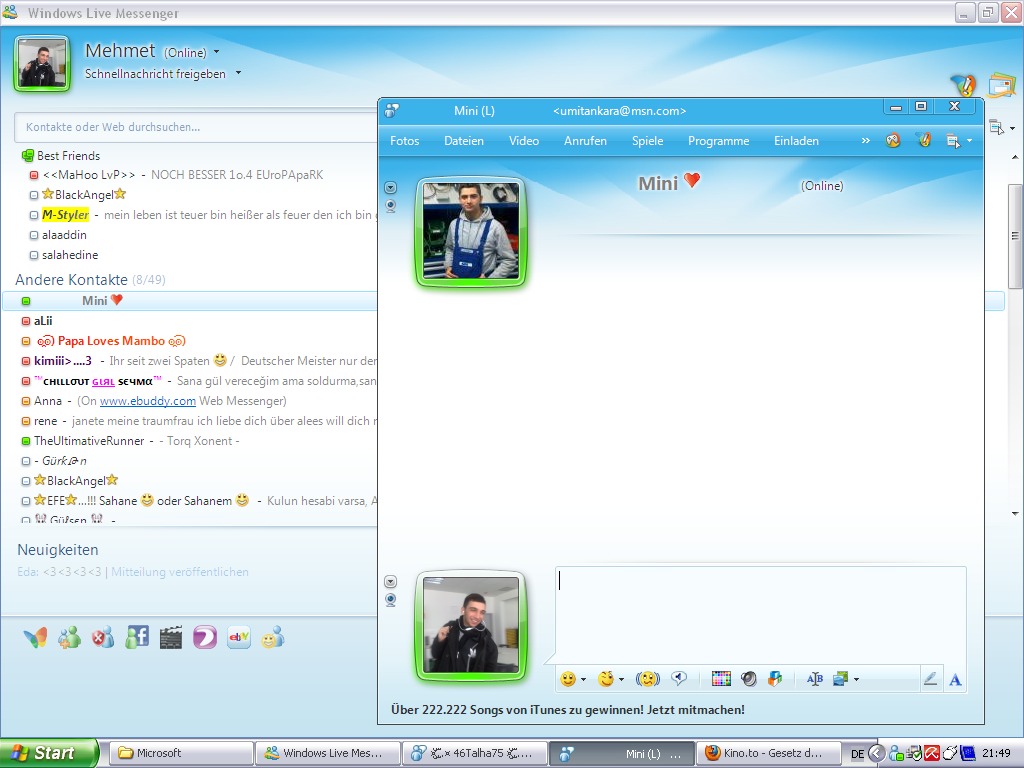Screen dimensions: 1024x768
Task: Open the www.ebuddy.com link
Action: tap(148, 401)
